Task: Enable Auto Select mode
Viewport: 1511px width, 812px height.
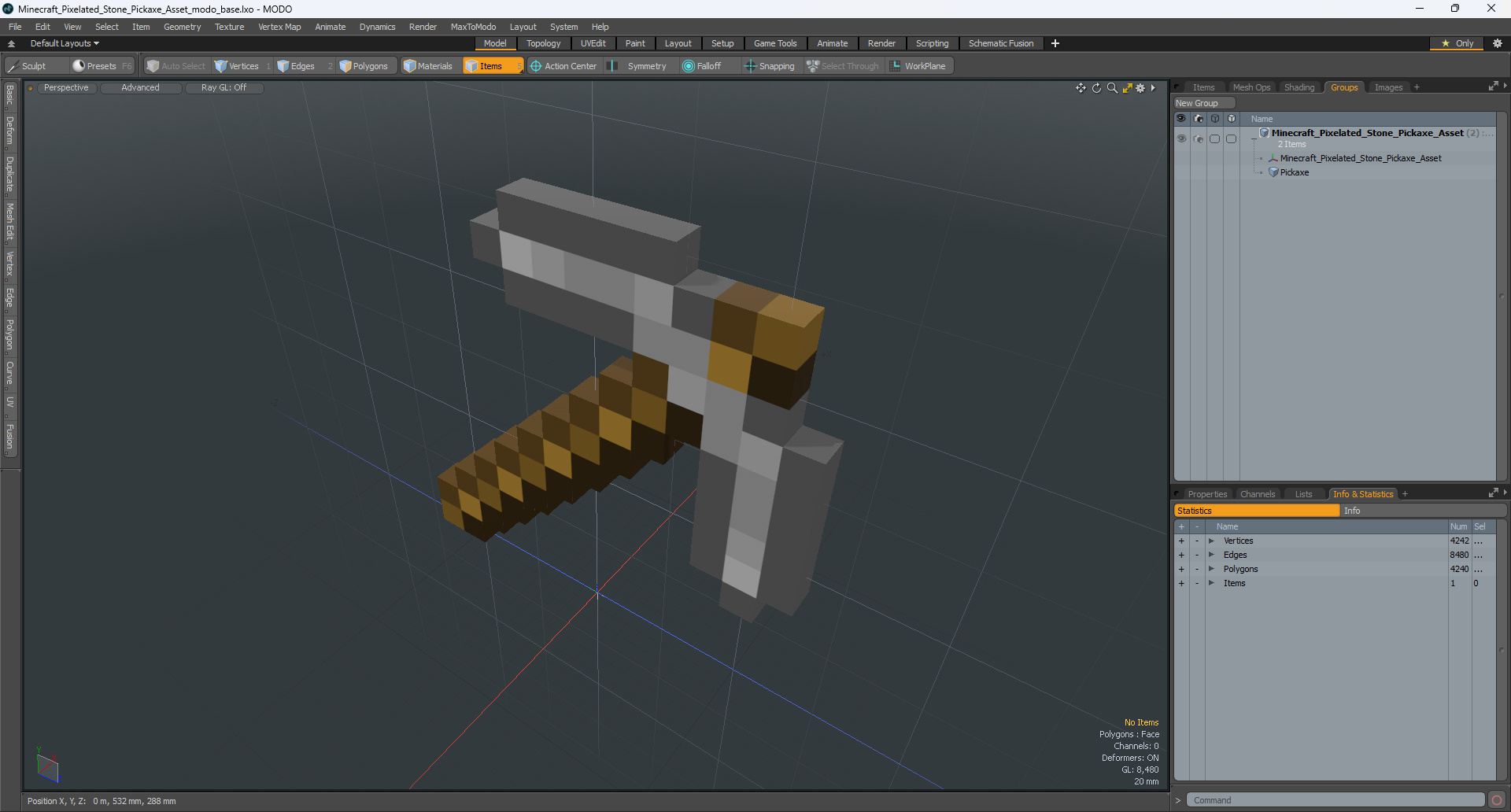Action: tap(176, 66)
